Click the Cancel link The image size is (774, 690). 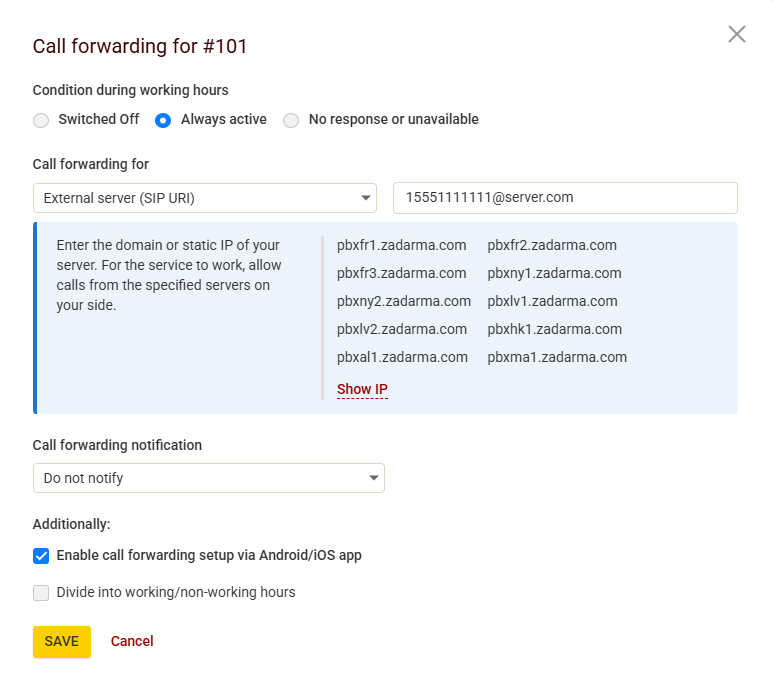click(x=132, y=641)
